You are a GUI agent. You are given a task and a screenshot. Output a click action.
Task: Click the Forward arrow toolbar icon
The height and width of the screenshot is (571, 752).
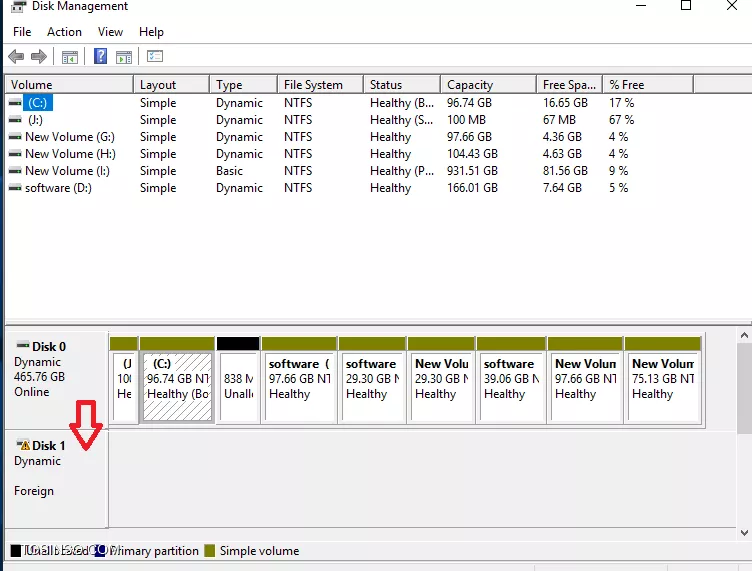39,57
